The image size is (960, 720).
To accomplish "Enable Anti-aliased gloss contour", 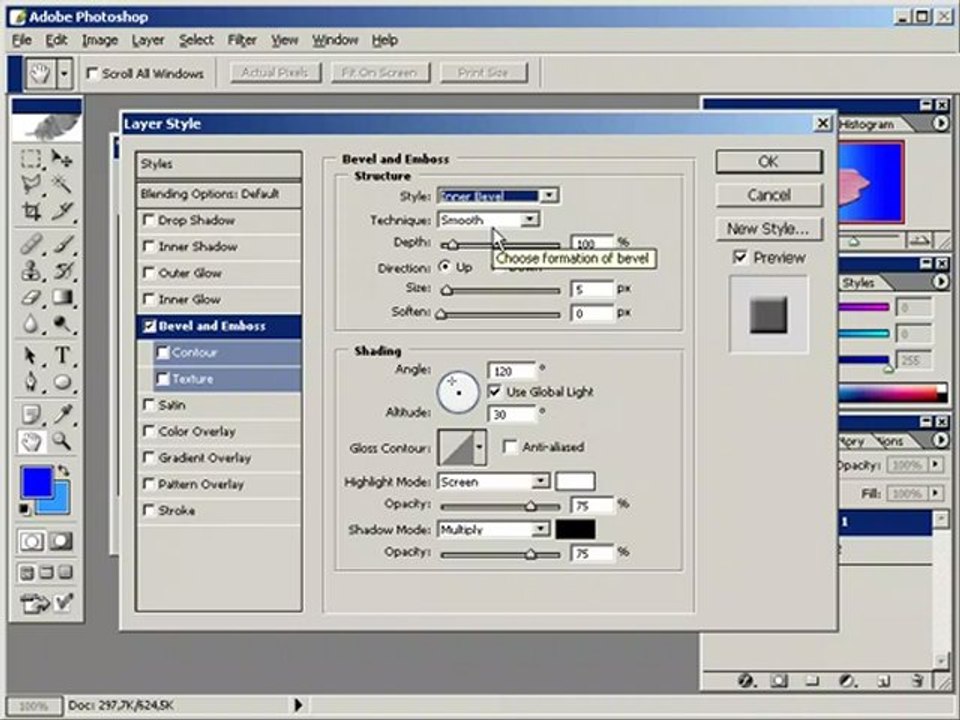I will pos(509,446).
